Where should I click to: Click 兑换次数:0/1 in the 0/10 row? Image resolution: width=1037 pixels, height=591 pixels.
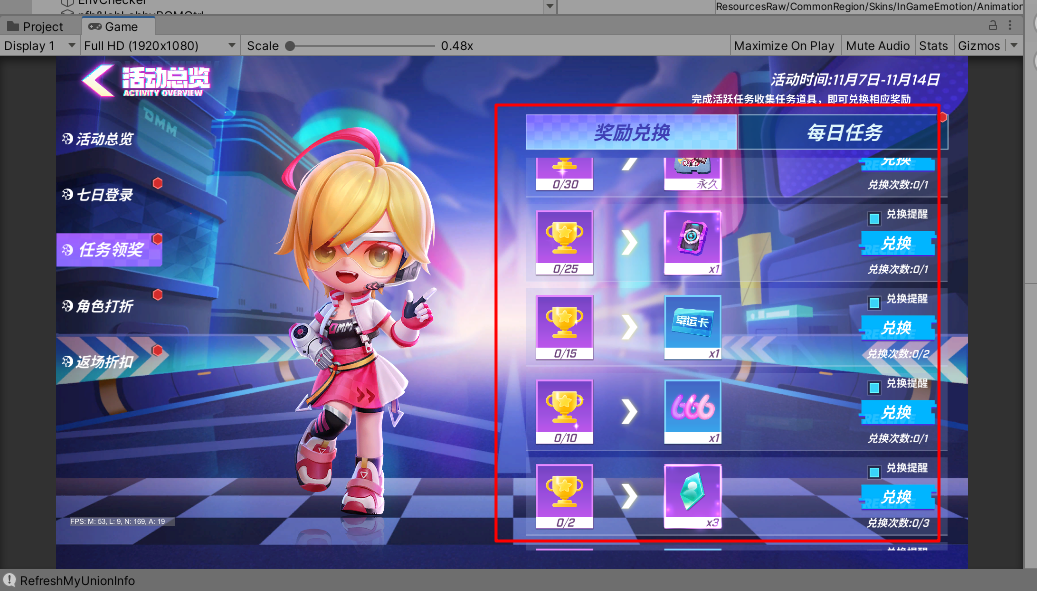[x=898, y=438]
